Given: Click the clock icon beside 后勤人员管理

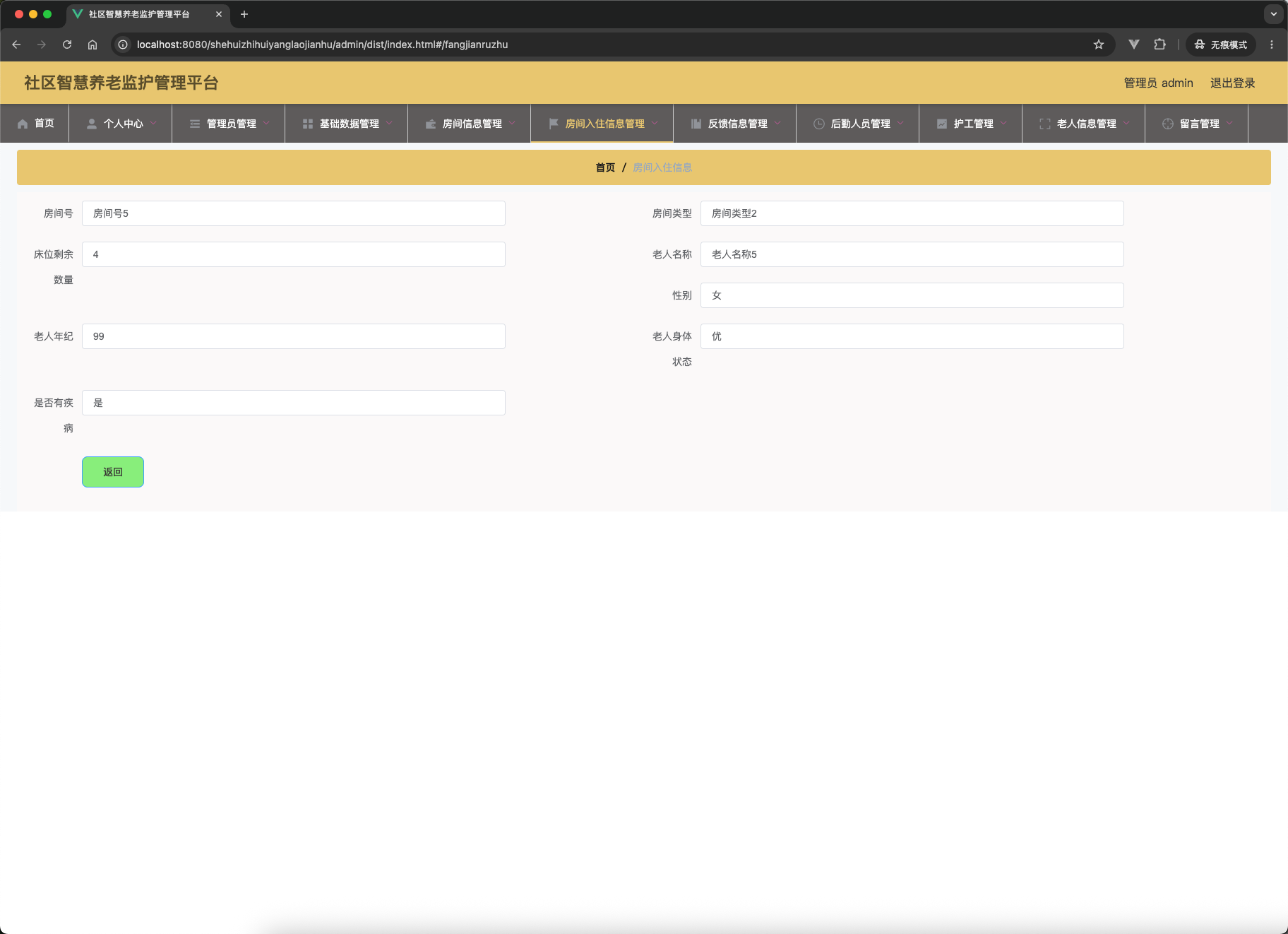Looking at the screenshot, I should point(819,124).
